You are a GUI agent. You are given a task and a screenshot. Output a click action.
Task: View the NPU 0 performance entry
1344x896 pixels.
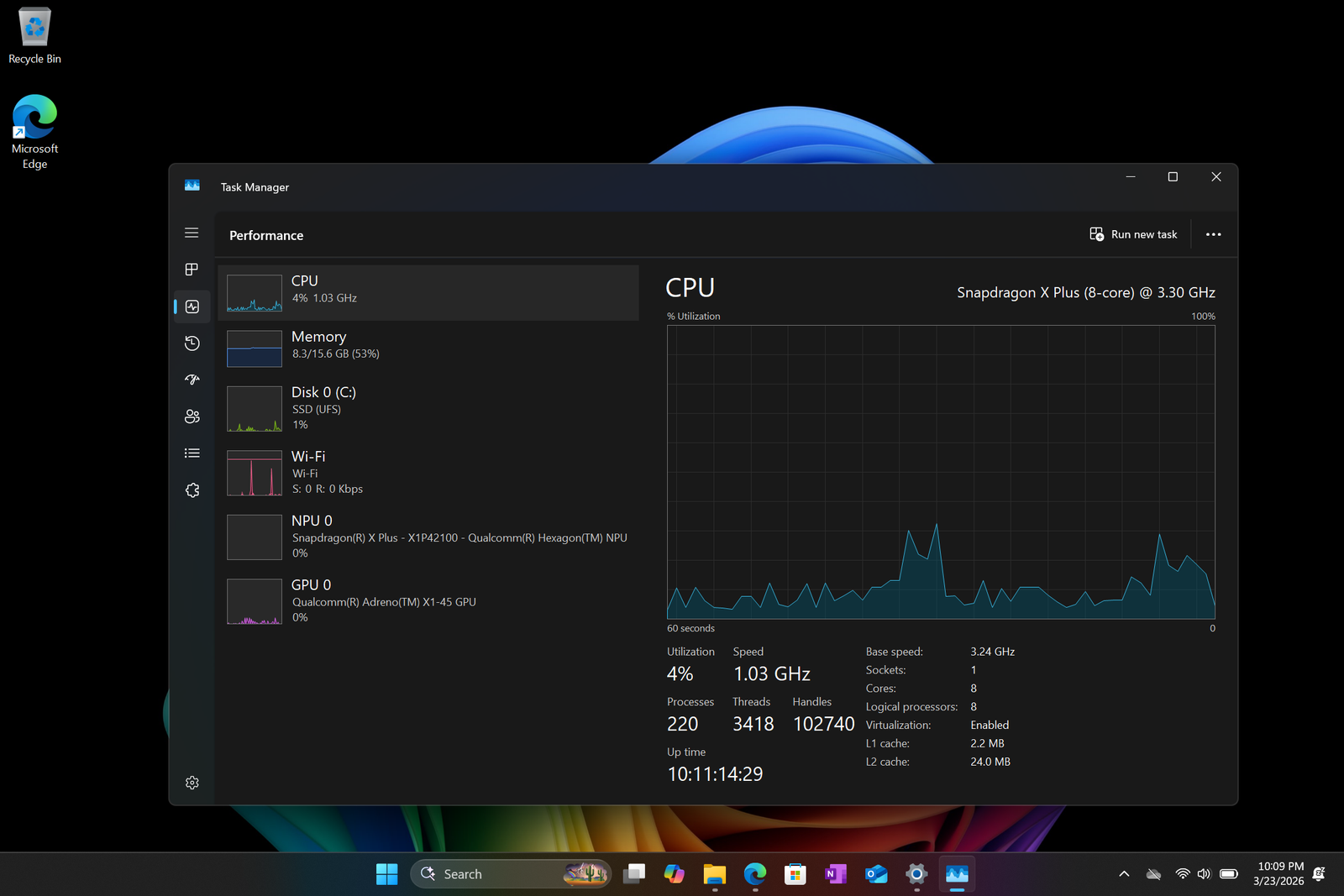click(428, 537)
